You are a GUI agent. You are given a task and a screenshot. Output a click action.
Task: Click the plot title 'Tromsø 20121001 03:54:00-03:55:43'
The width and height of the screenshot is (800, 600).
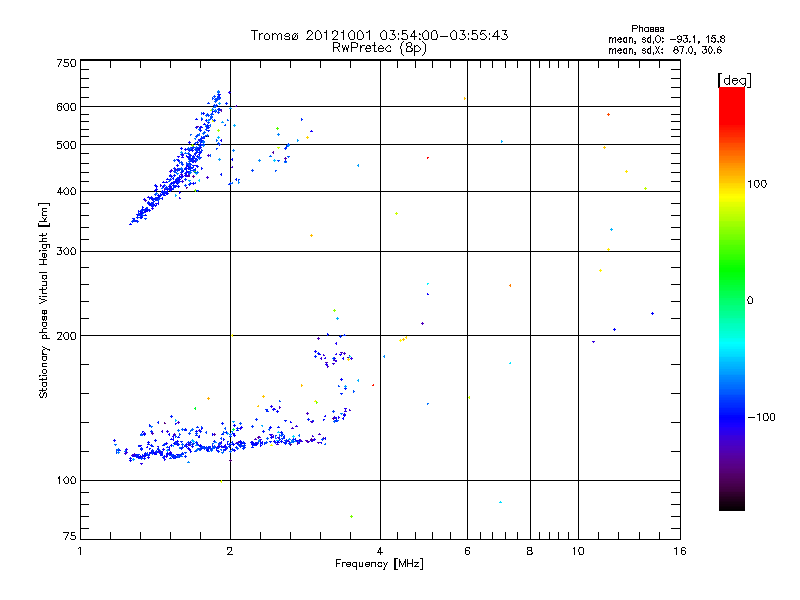379,35
